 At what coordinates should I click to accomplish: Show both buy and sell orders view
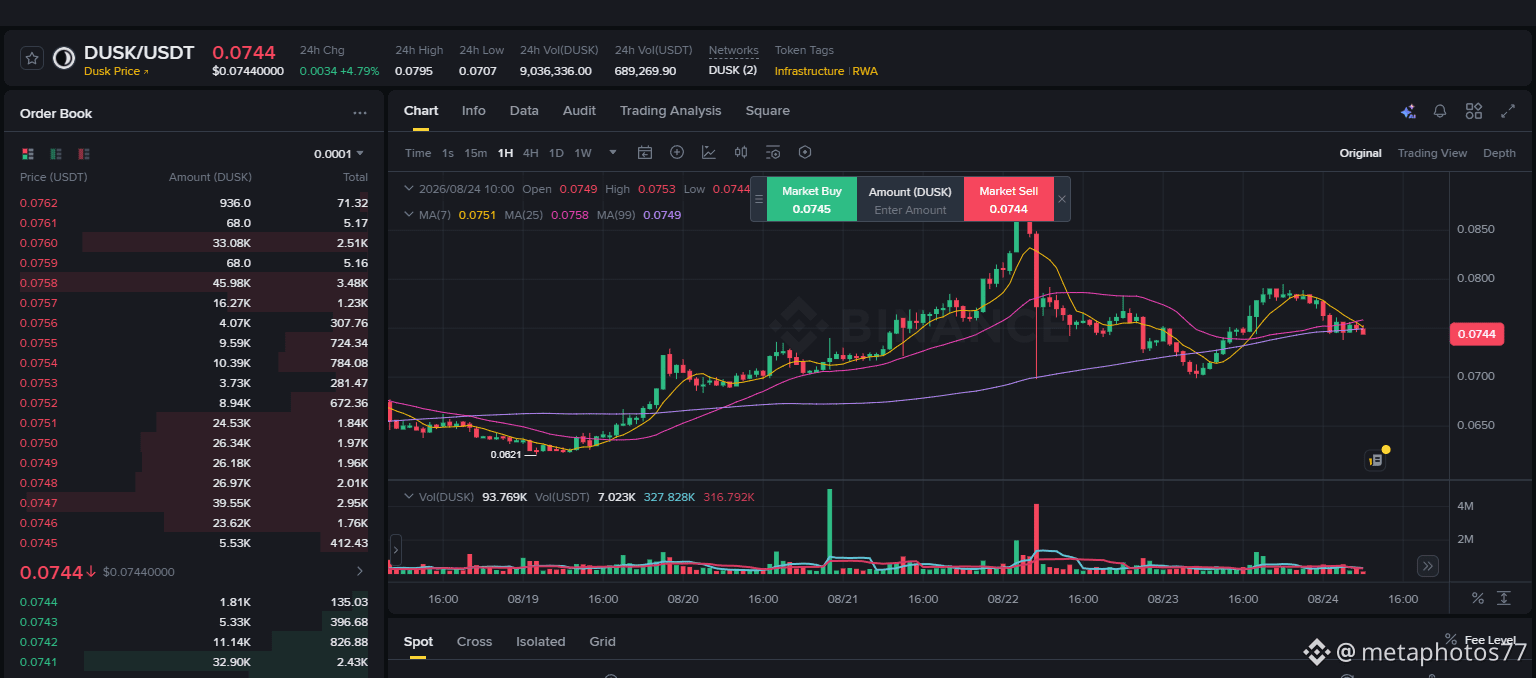(28, 154)
